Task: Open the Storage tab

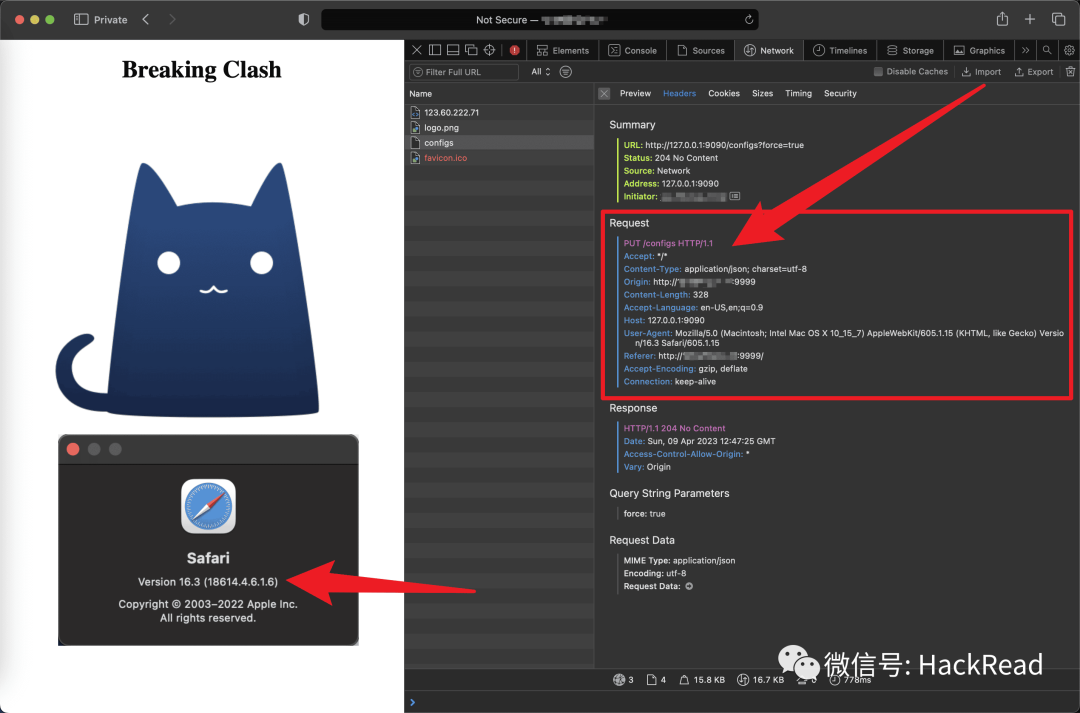Action: [x=910, y=50]
